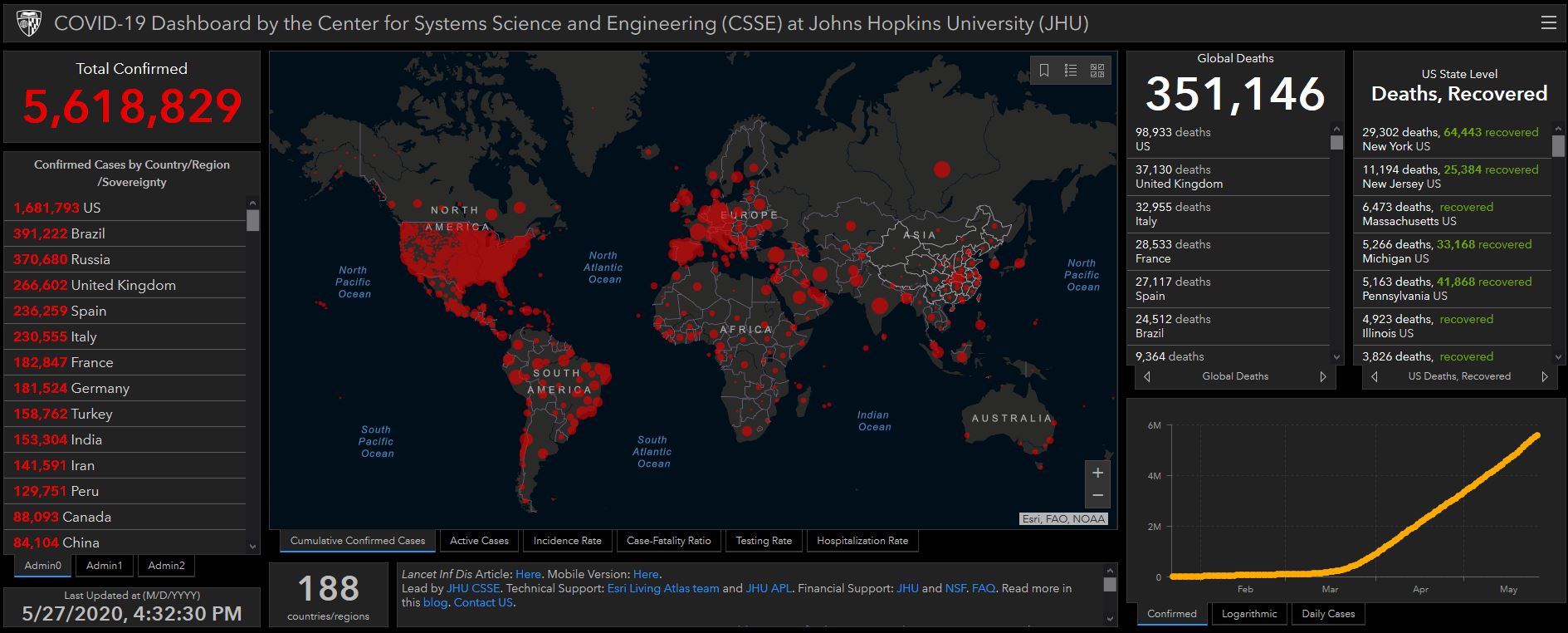Select Cumulative Confirmed Cases map tab

[358, 541]
